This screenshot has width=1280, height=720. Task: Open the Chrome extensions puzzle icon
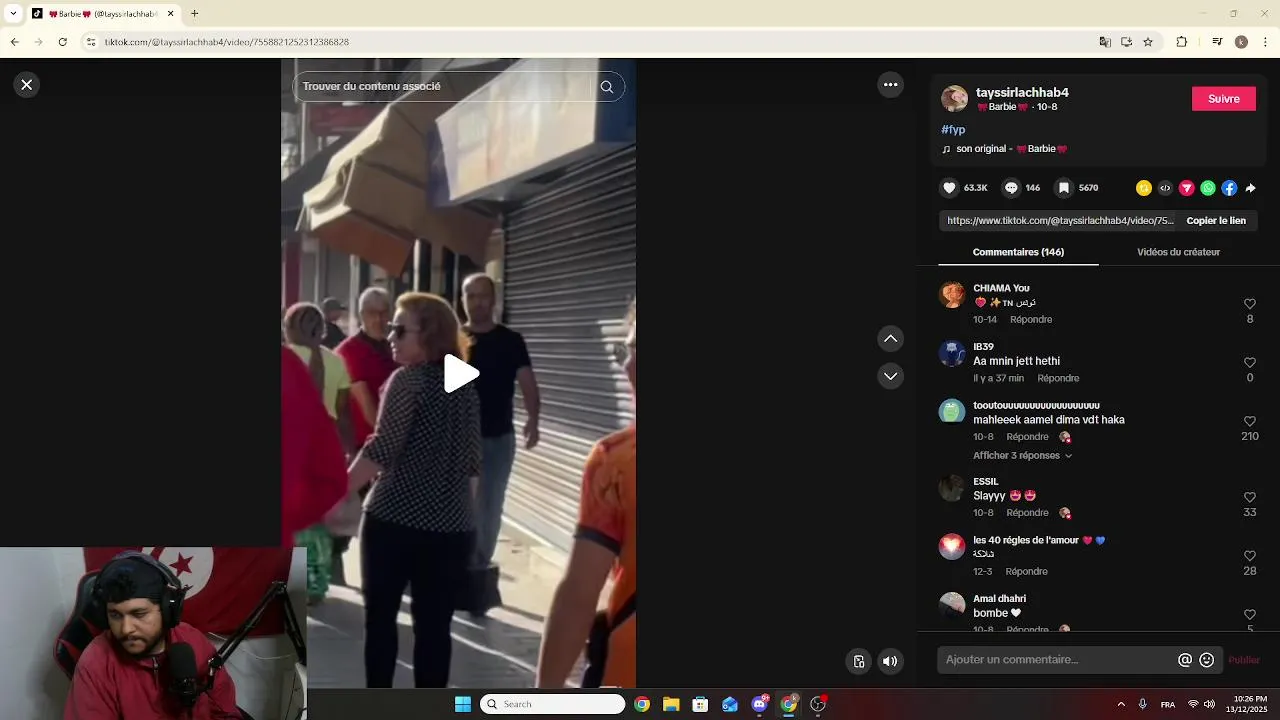click(1182, 42)
